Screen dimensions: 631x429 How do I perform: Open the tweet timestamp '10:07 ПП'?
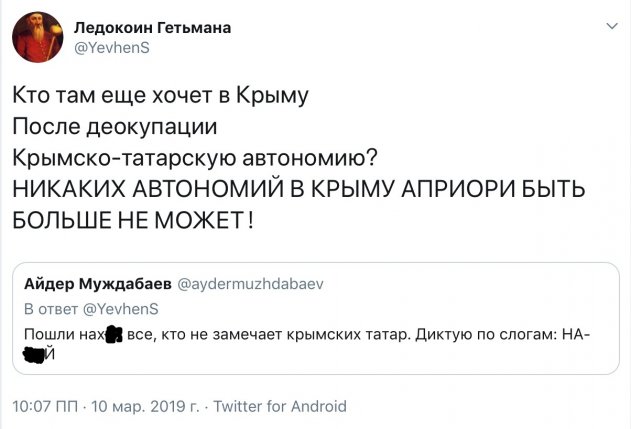[x=52, y=406]
